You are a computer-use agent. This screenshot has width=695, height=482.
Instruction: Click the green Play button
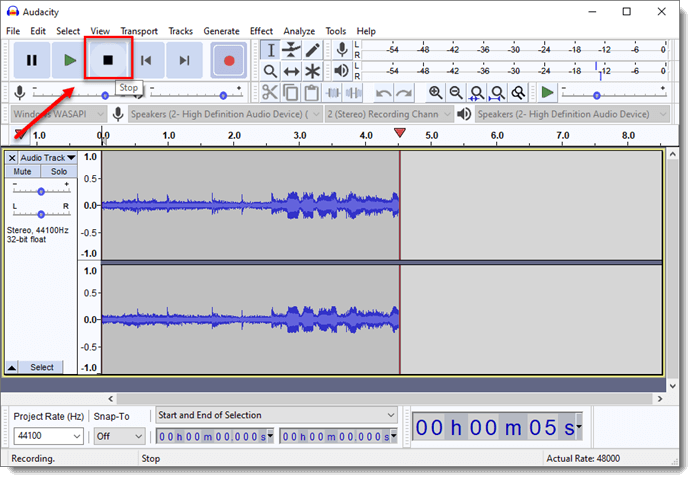tap(70, 60)
